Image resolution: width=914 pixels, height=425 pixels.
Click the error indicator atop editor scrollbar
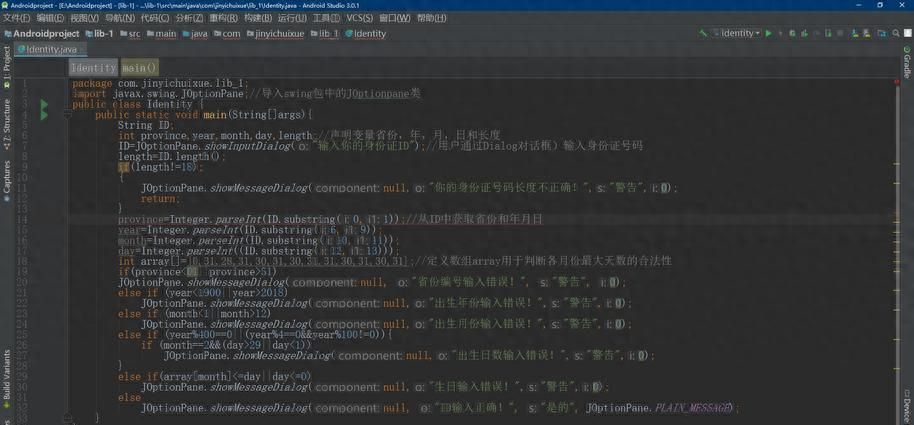click(897, 82)
